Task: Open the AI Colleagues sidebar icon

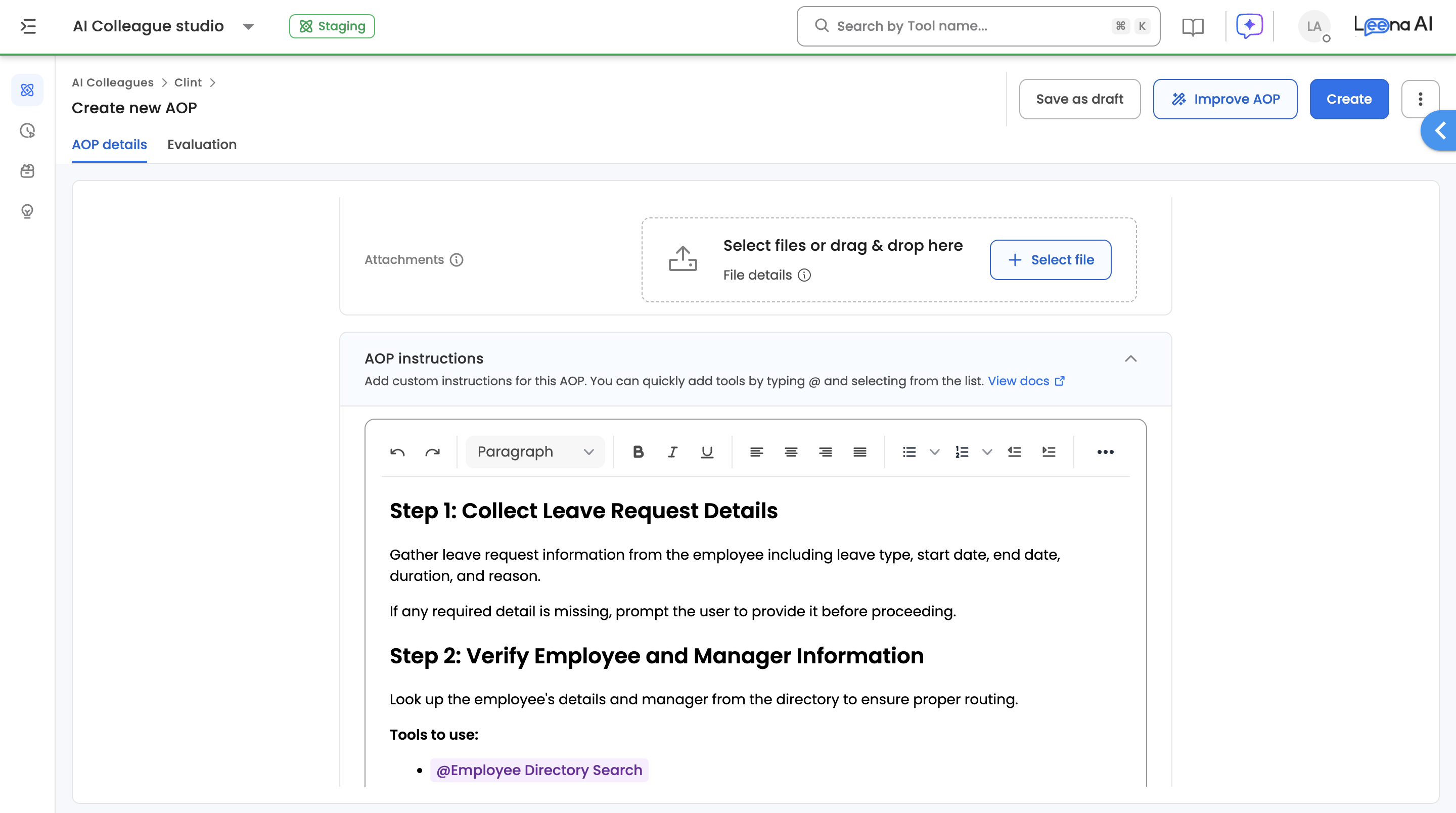Action: tap(27, 90)
